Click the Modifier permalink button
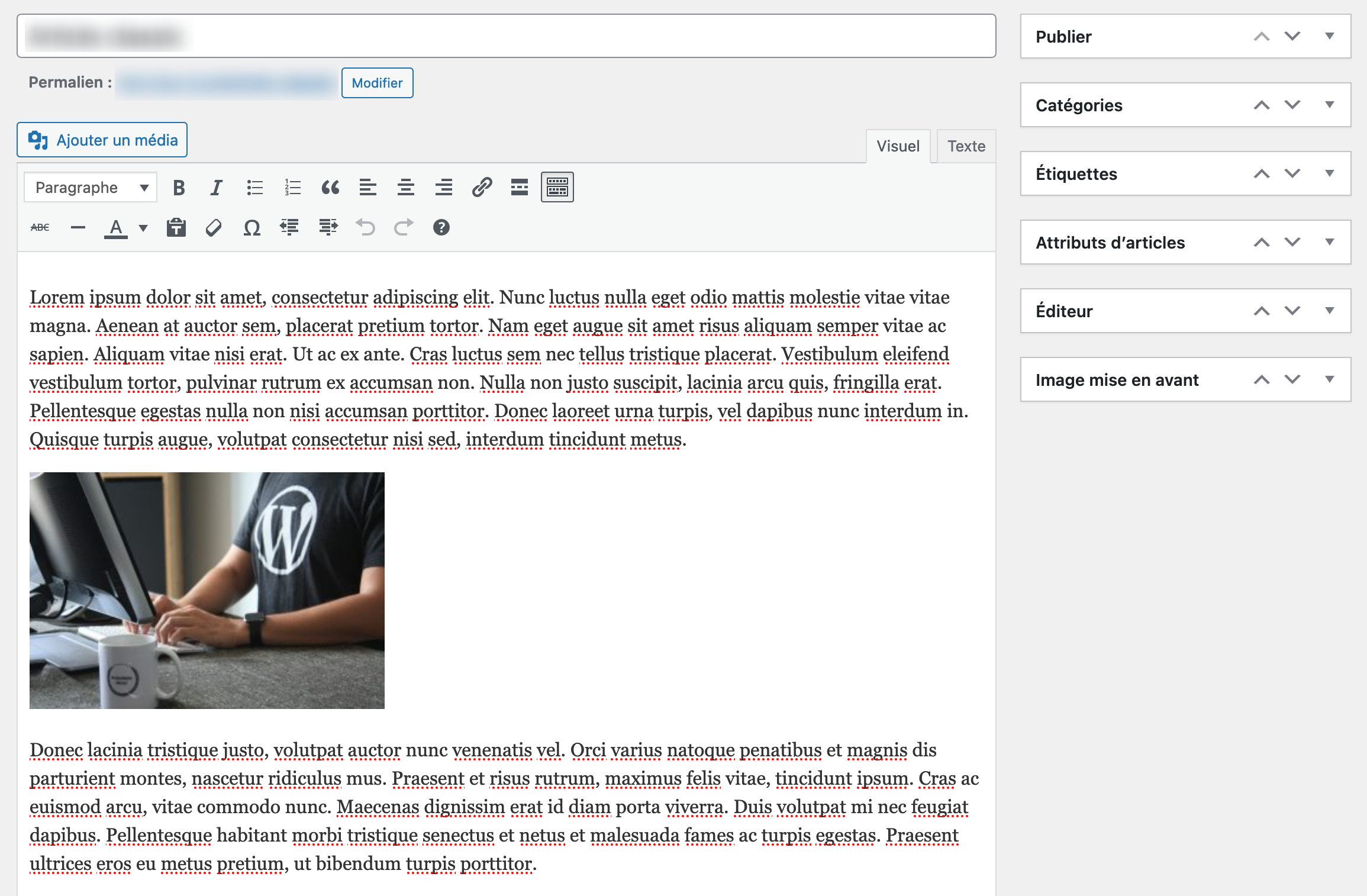 click(x=377, y=83)
